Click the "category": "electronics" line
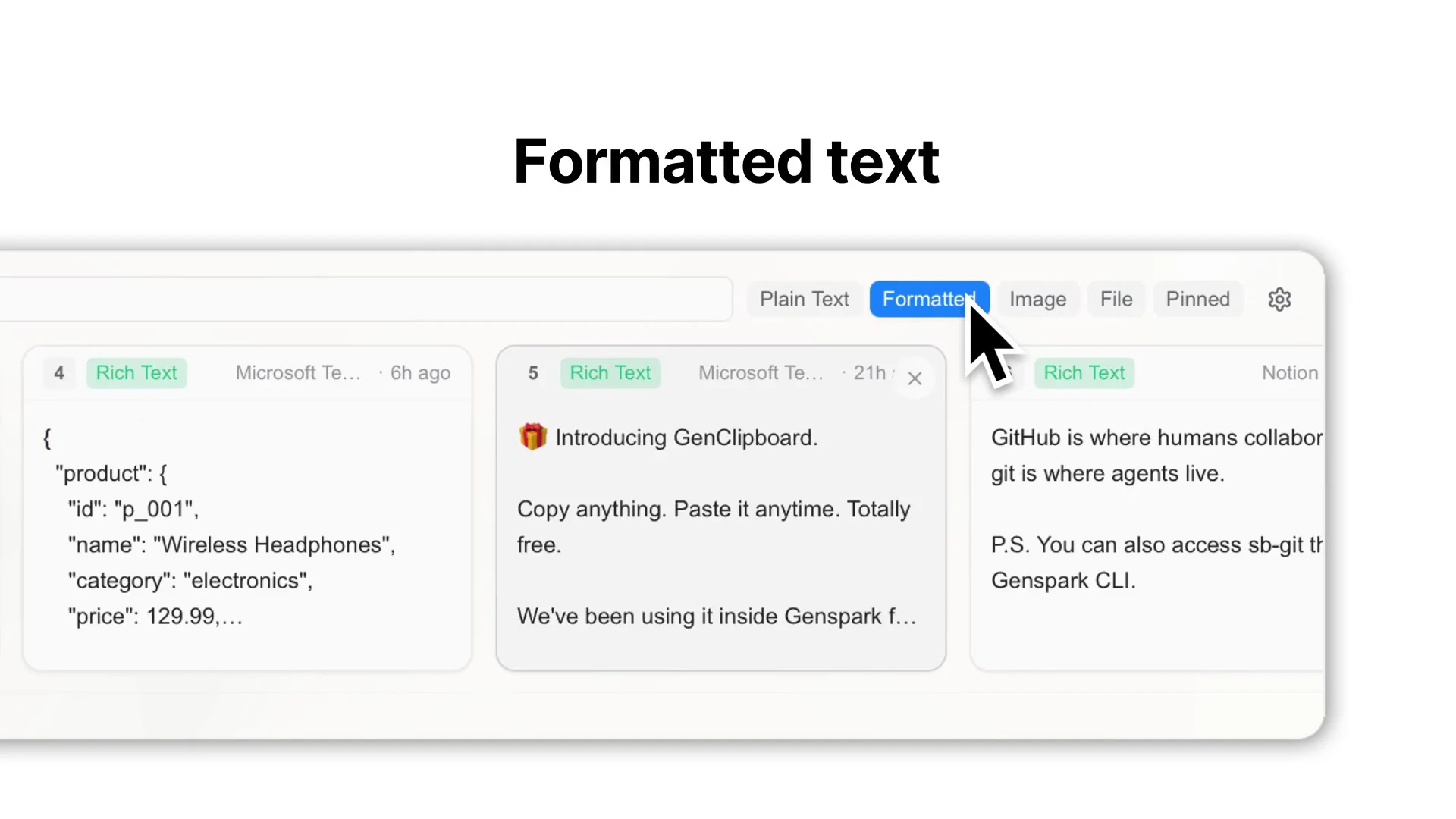The height and width of the screenshot is (819, 1456). point(190,580)
